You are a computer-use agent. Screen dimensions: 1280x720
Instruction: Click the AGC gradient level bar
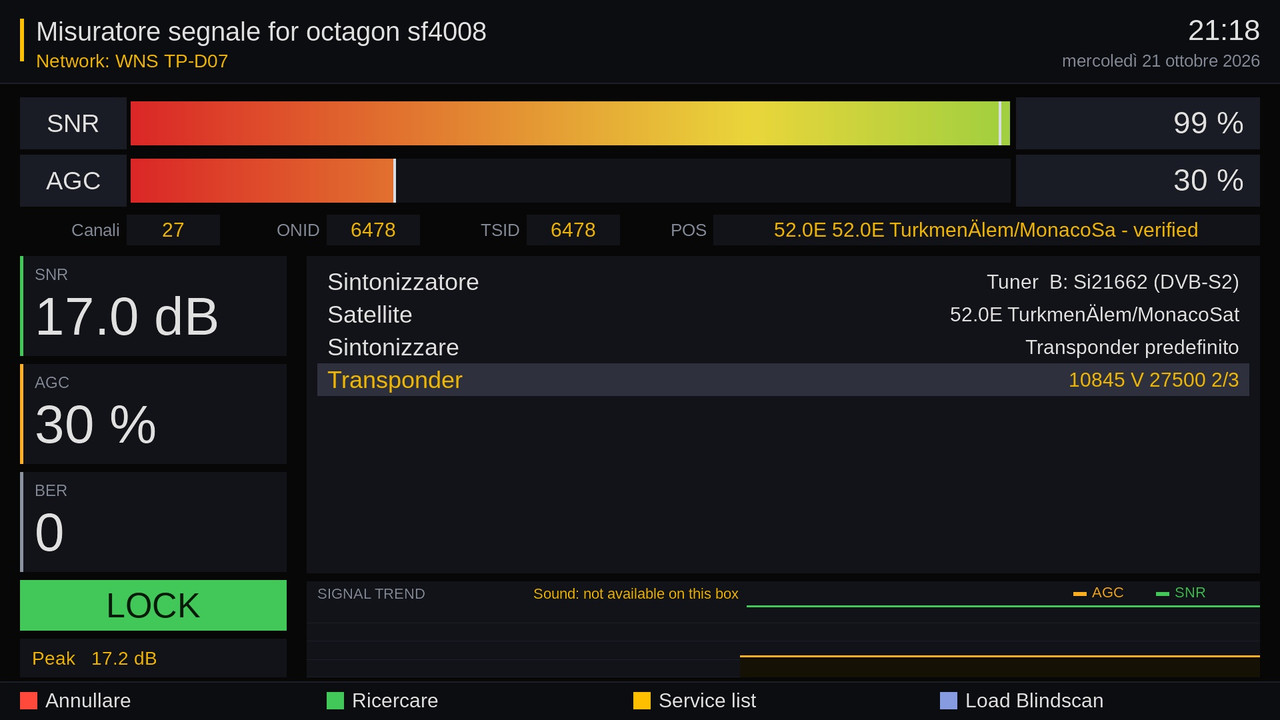(570, 180)
